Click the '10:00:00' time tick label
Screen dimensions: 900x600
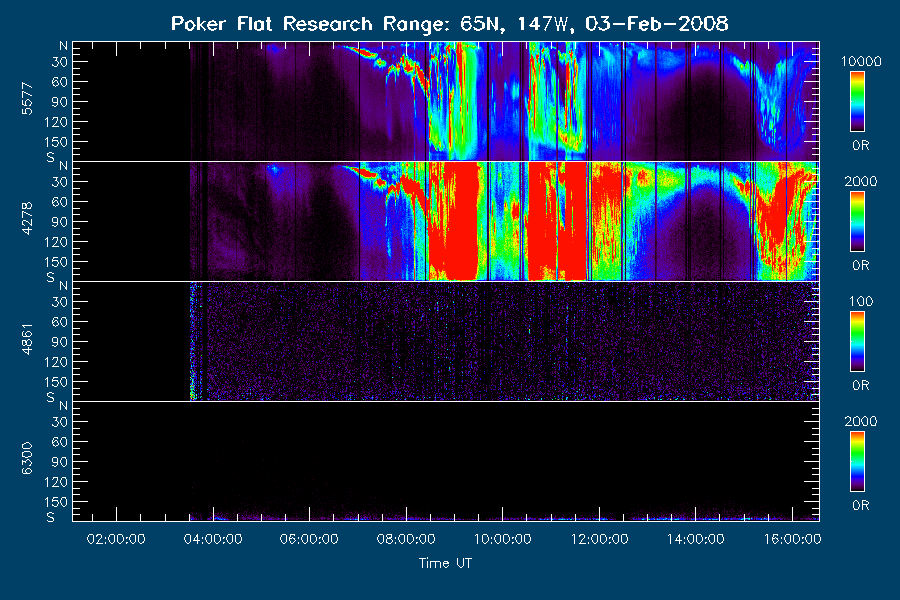click(503, 539)
